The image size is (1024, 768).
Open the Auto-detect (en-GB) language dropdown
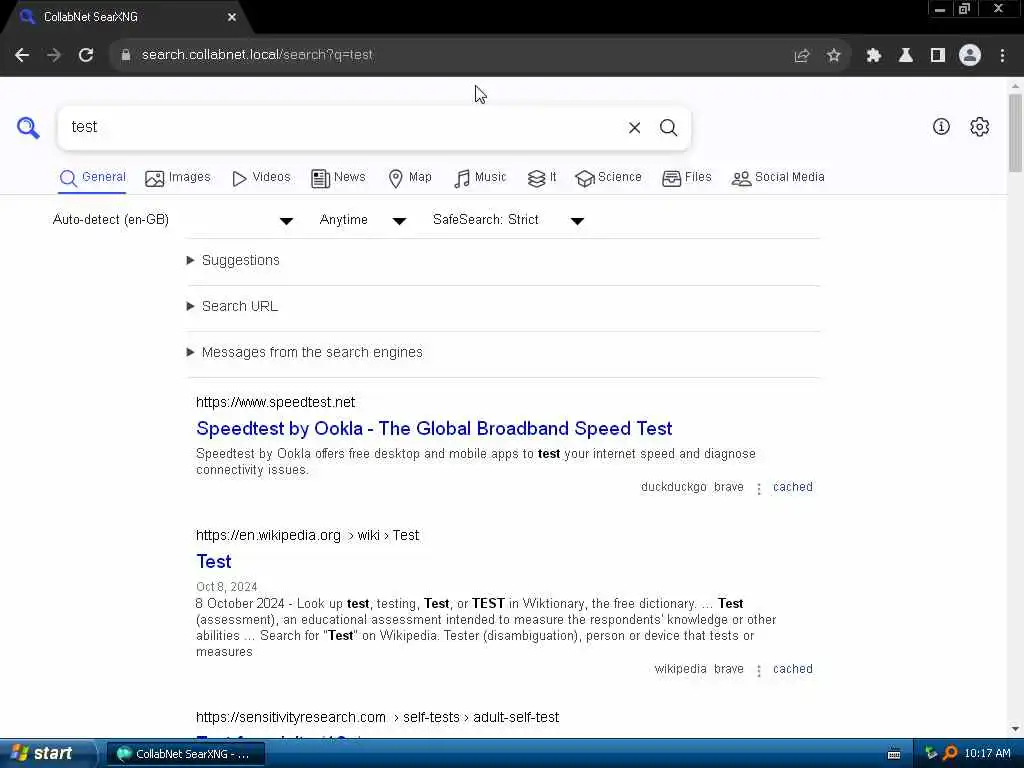tap(173, 220)
